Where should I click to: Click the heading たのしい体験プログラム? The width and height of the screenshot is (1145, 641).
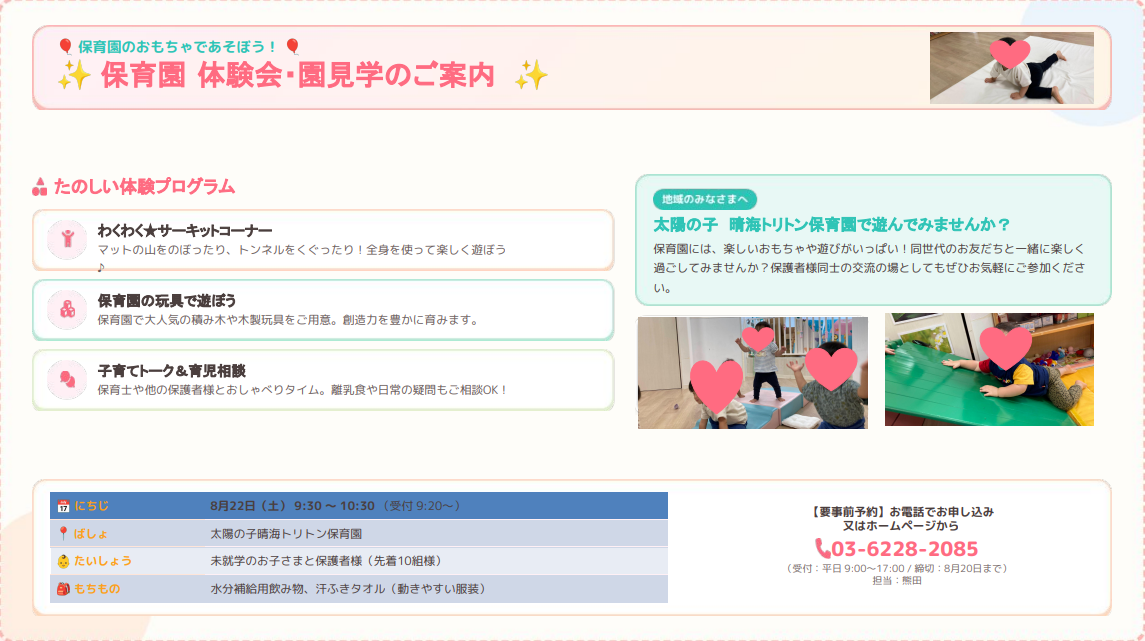pos(144,187)
